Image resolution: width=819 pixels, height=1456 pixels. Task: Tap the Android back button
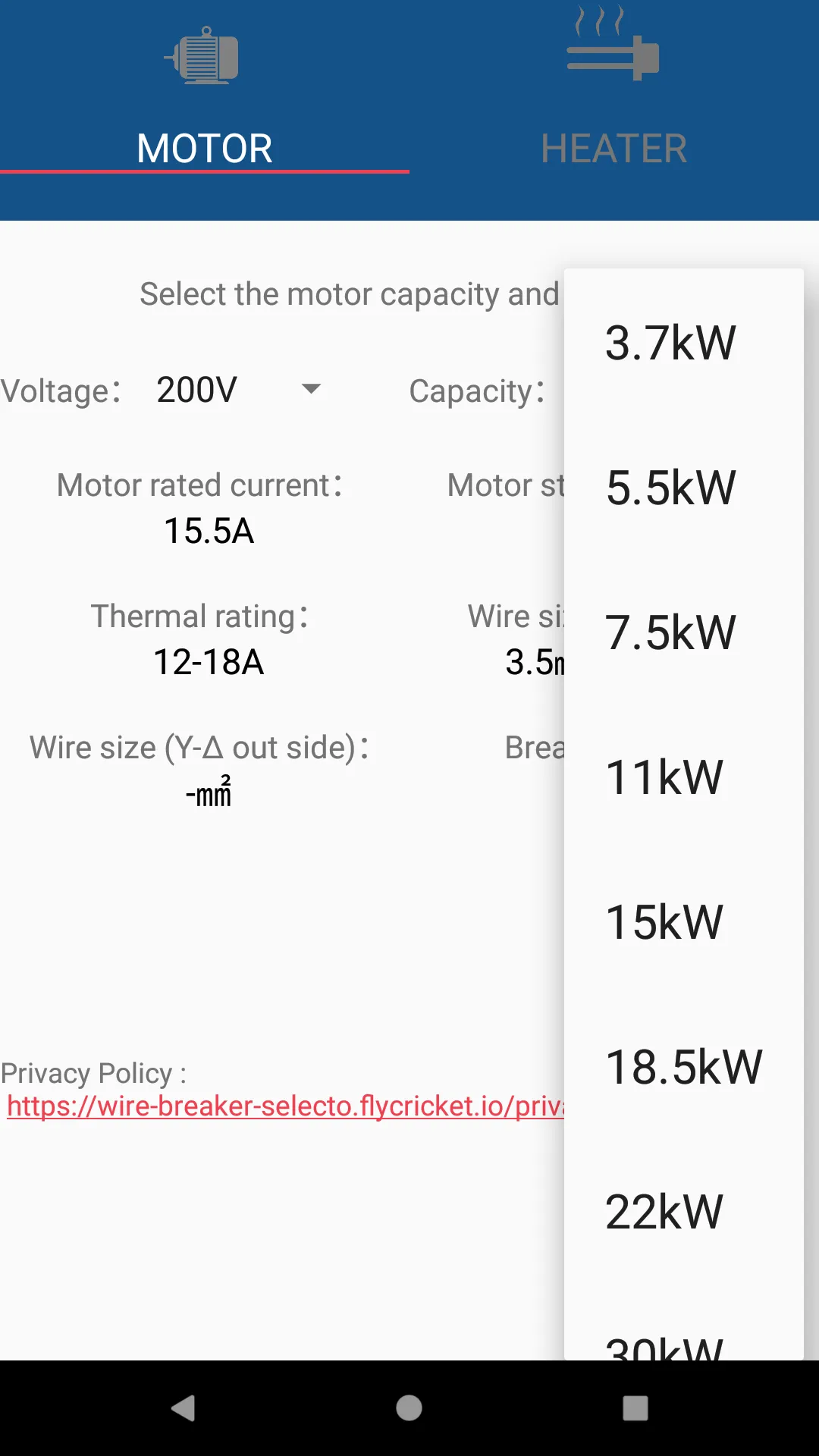pyautogui.click(x=184, y=1408)
